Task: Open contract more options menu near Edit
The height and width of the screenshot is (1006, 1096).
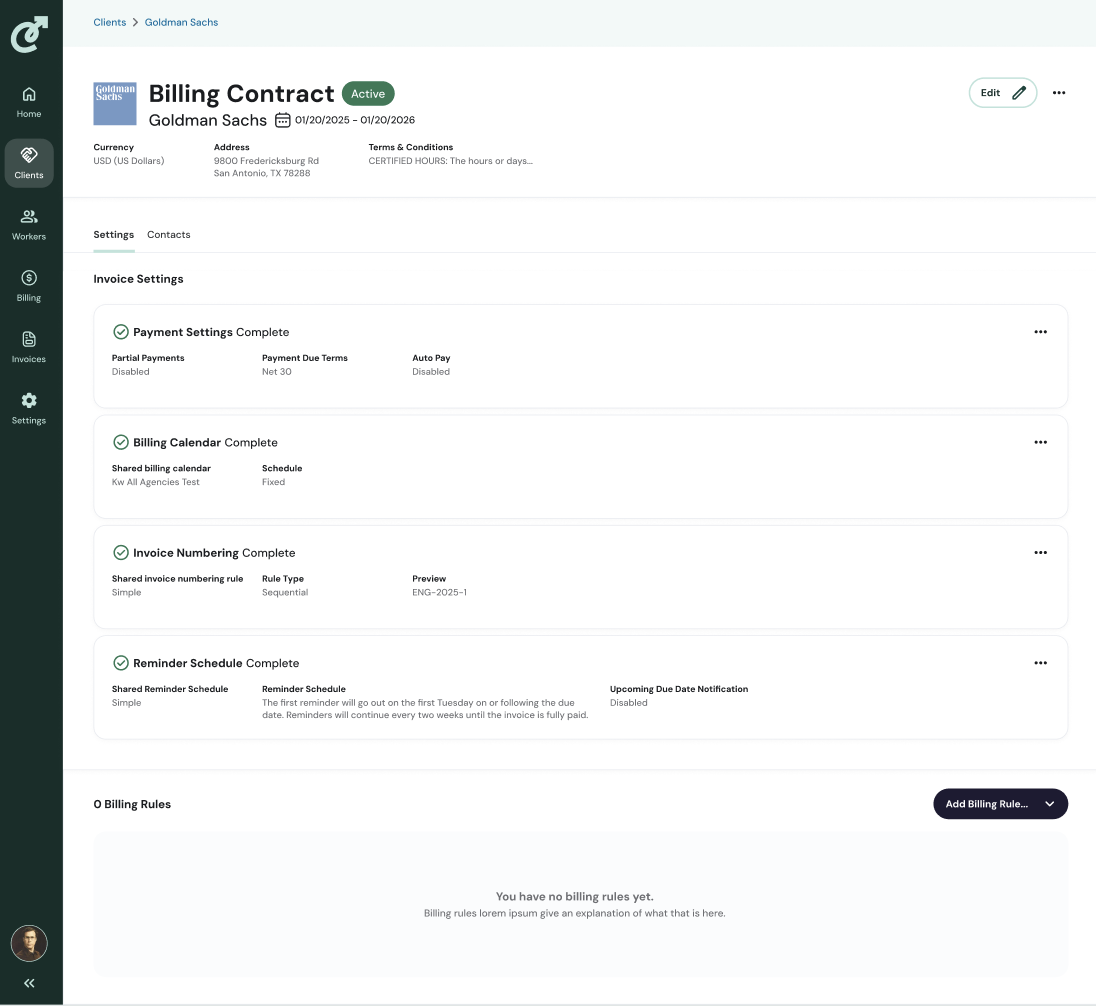Action: [1059, 93]
